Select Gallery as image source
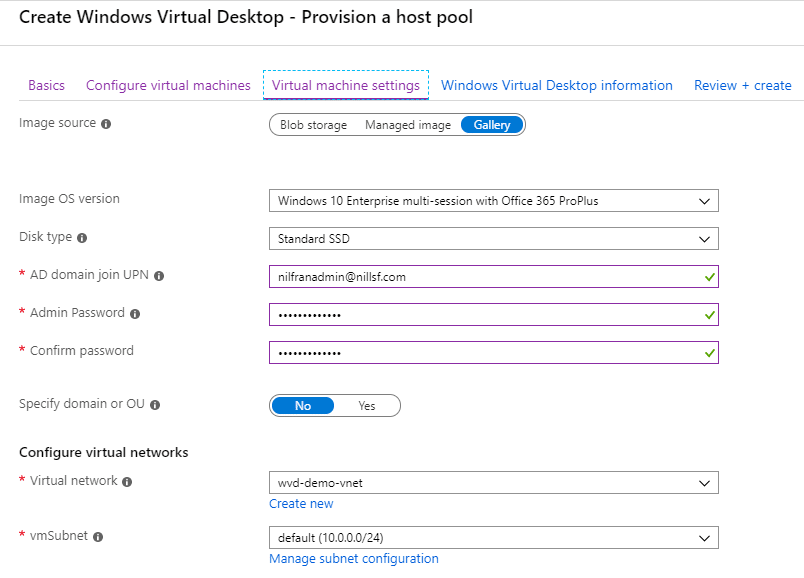Viewport: 804px width, 578px height. pyautogui.click(x=492, y=125)
